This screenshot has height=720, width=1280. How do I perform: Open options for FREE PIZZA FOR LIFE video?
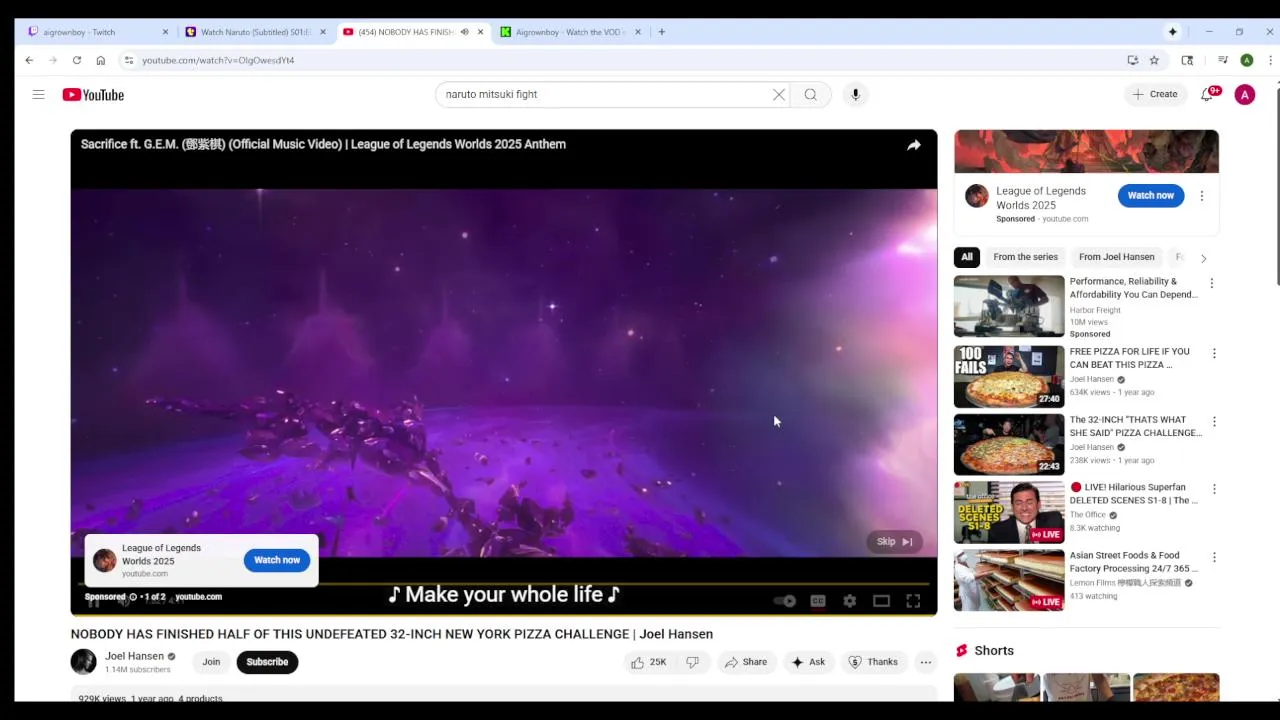pos(1214,353)
